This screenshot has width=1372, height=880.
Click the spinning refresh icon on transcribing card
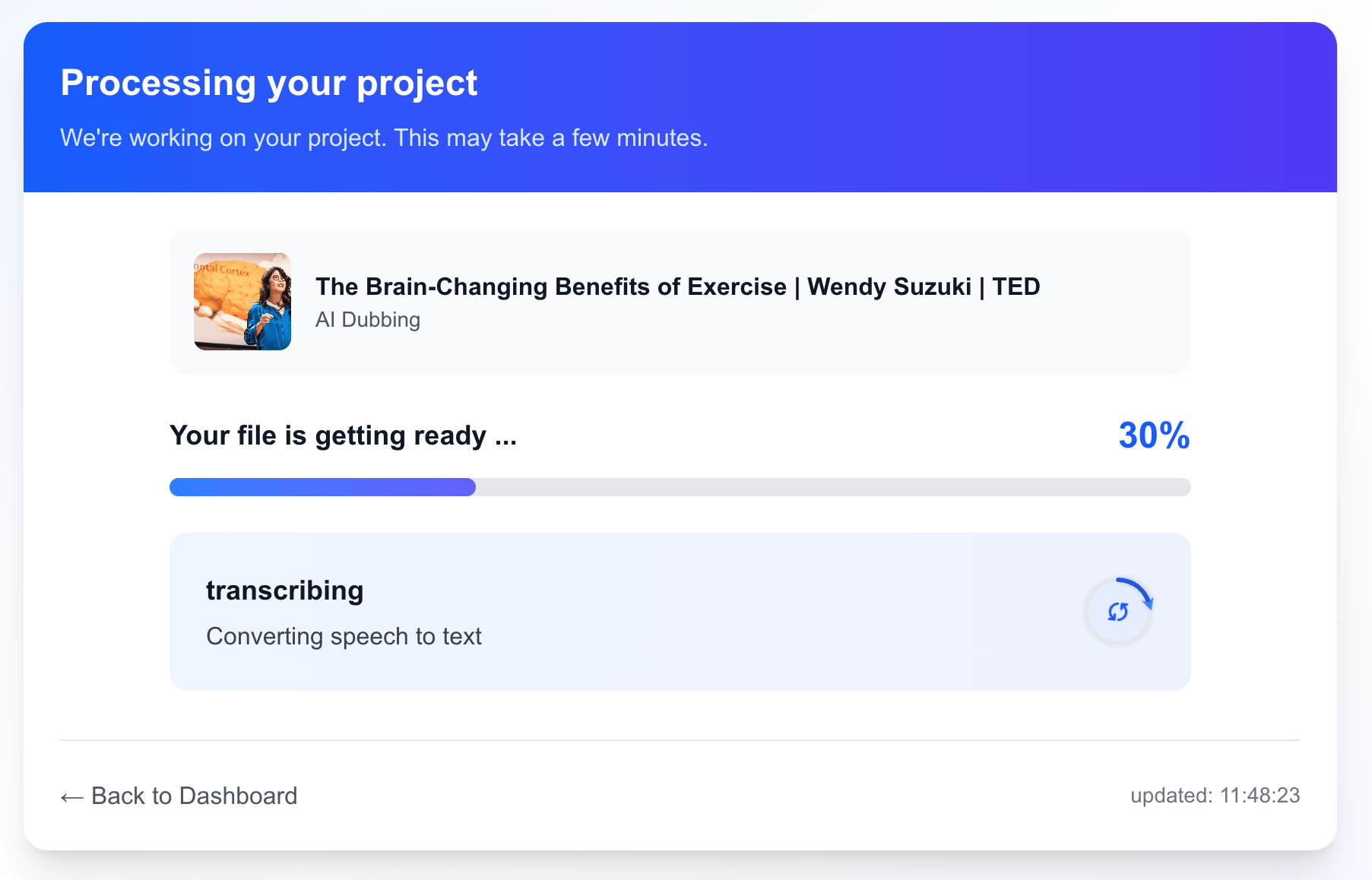point(1118,610)
